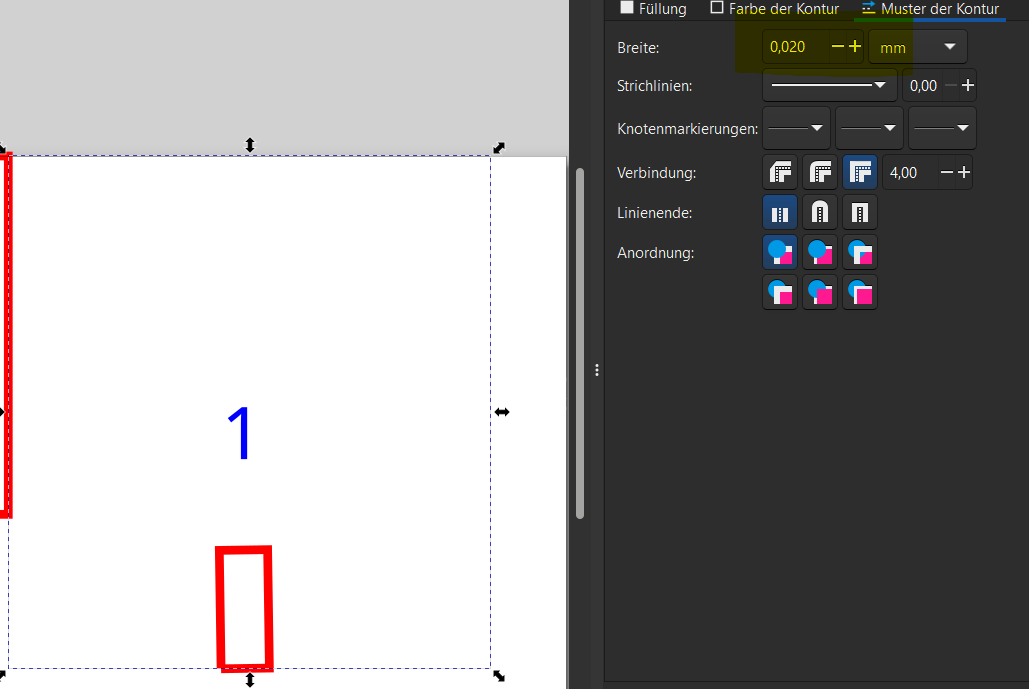Screen dimensions: 1029x689
Task: Set Anordnung to markers, stroke, fill
Action: click(x=860, y=292)
